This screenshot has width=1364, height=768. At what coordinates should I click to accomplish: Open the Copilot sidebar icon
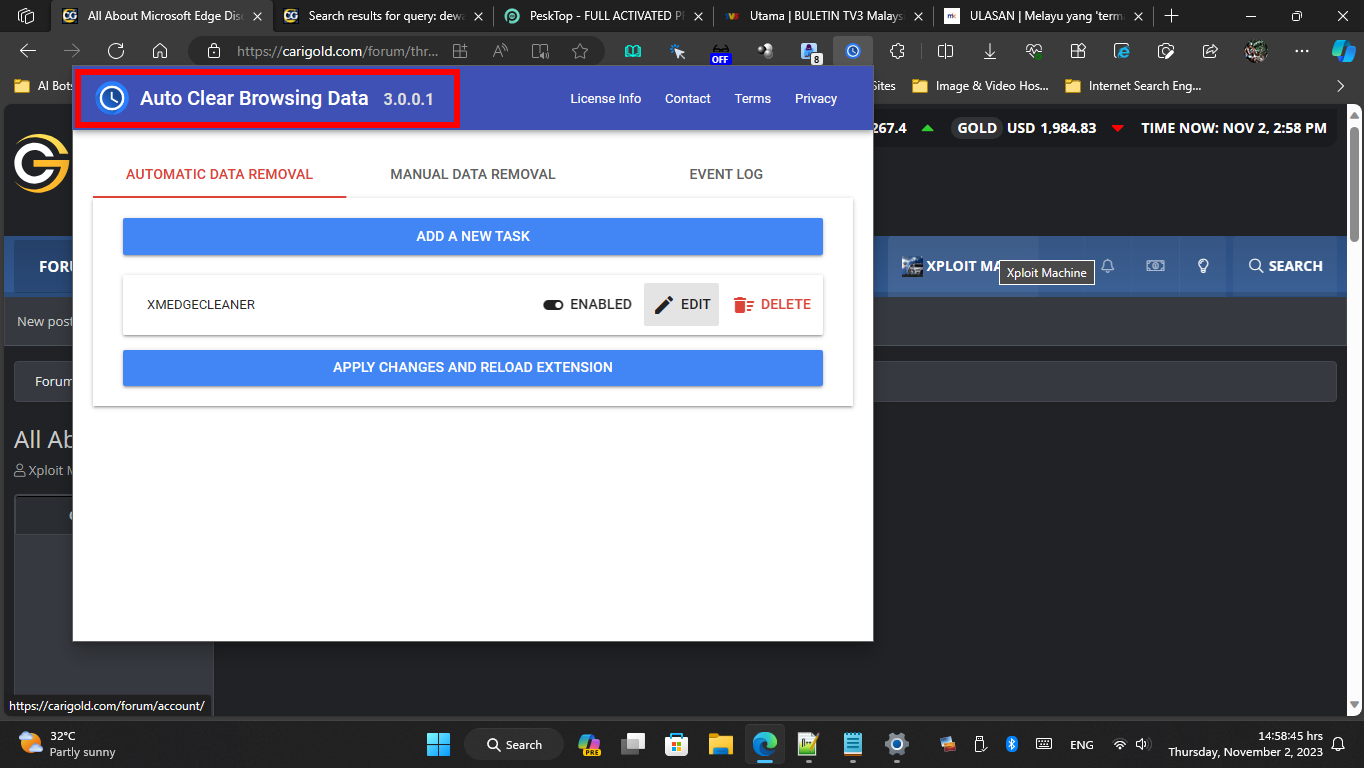pos(1343,51)
